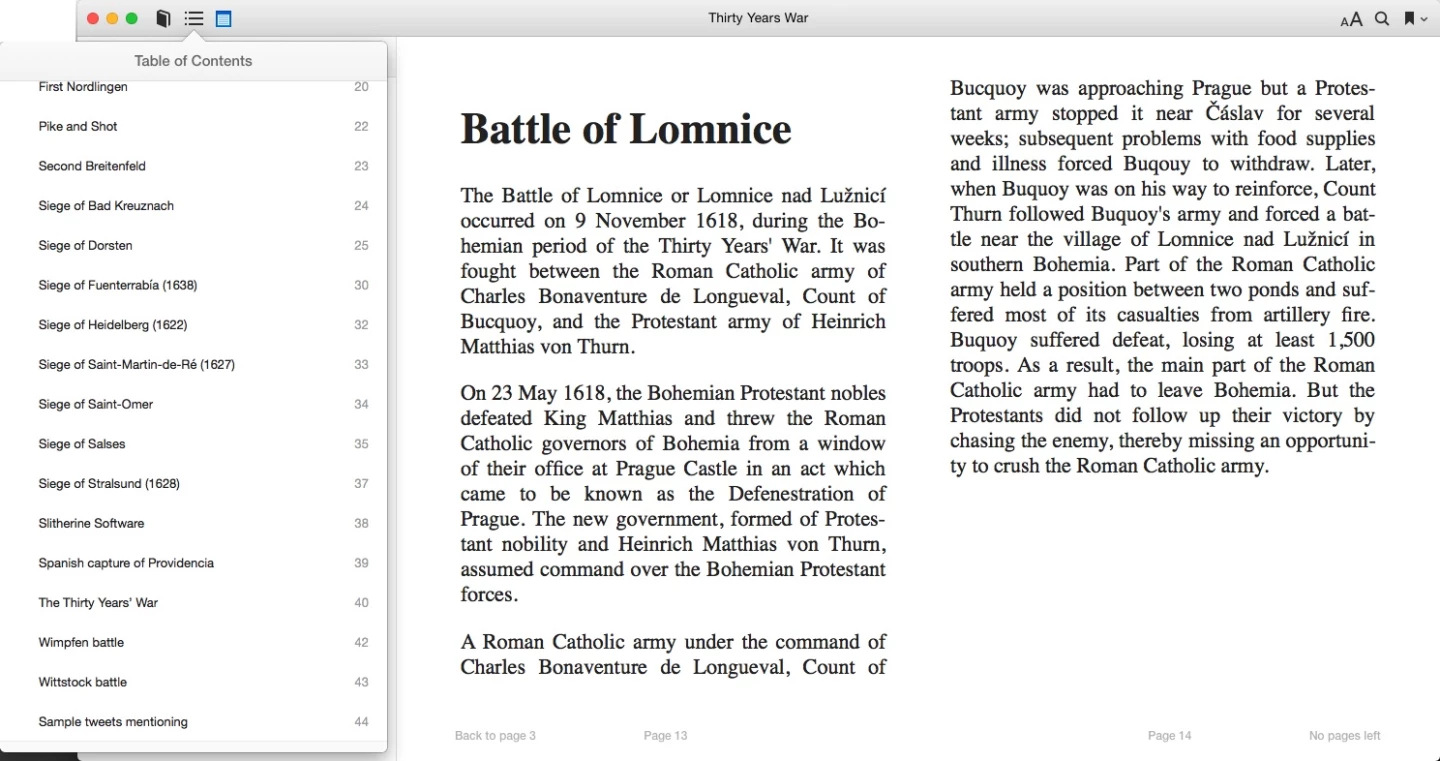The height and width of the screenshot is (761, 1440).
Task: Open the Library book icon
Action: 163,18
